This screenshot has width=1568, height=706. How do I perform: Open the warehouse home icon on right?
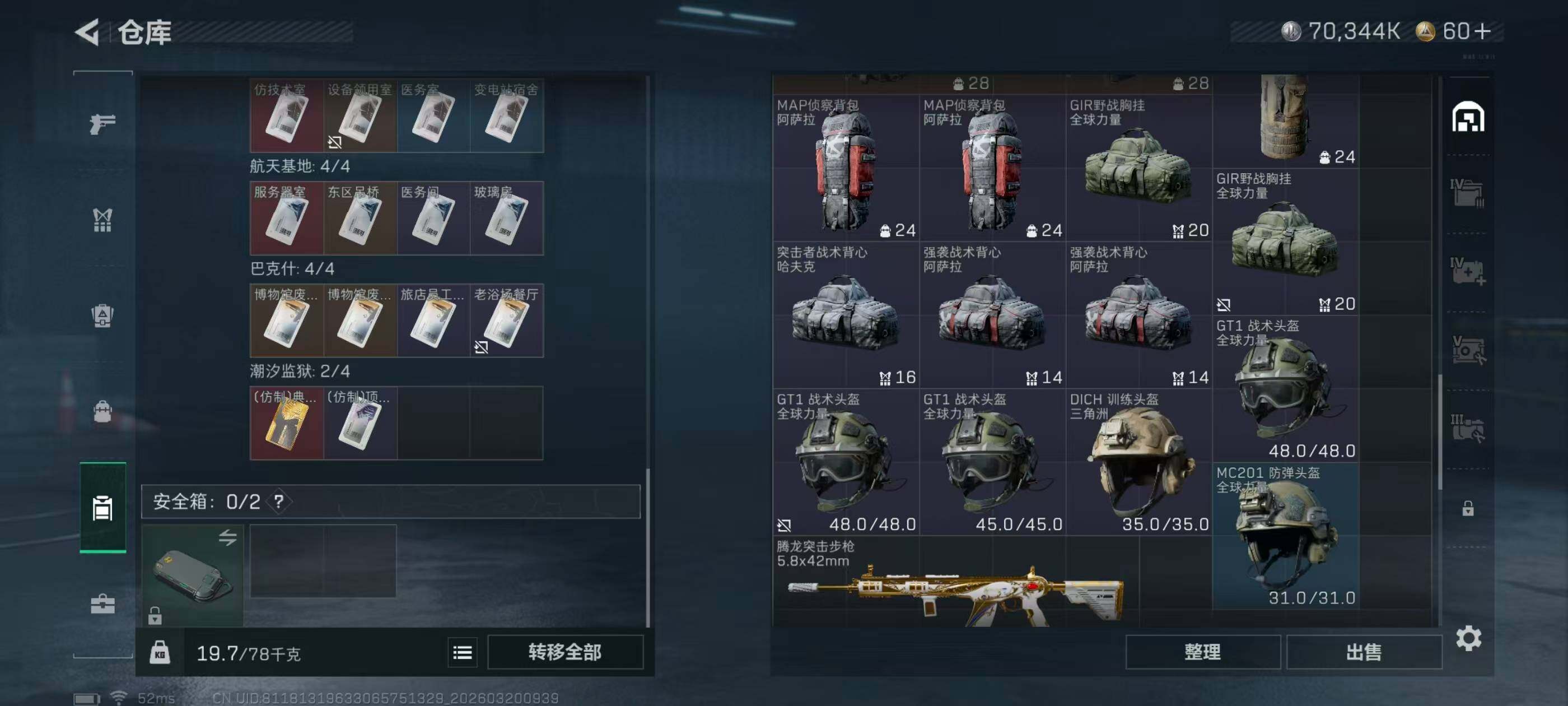click(1468, 117)
